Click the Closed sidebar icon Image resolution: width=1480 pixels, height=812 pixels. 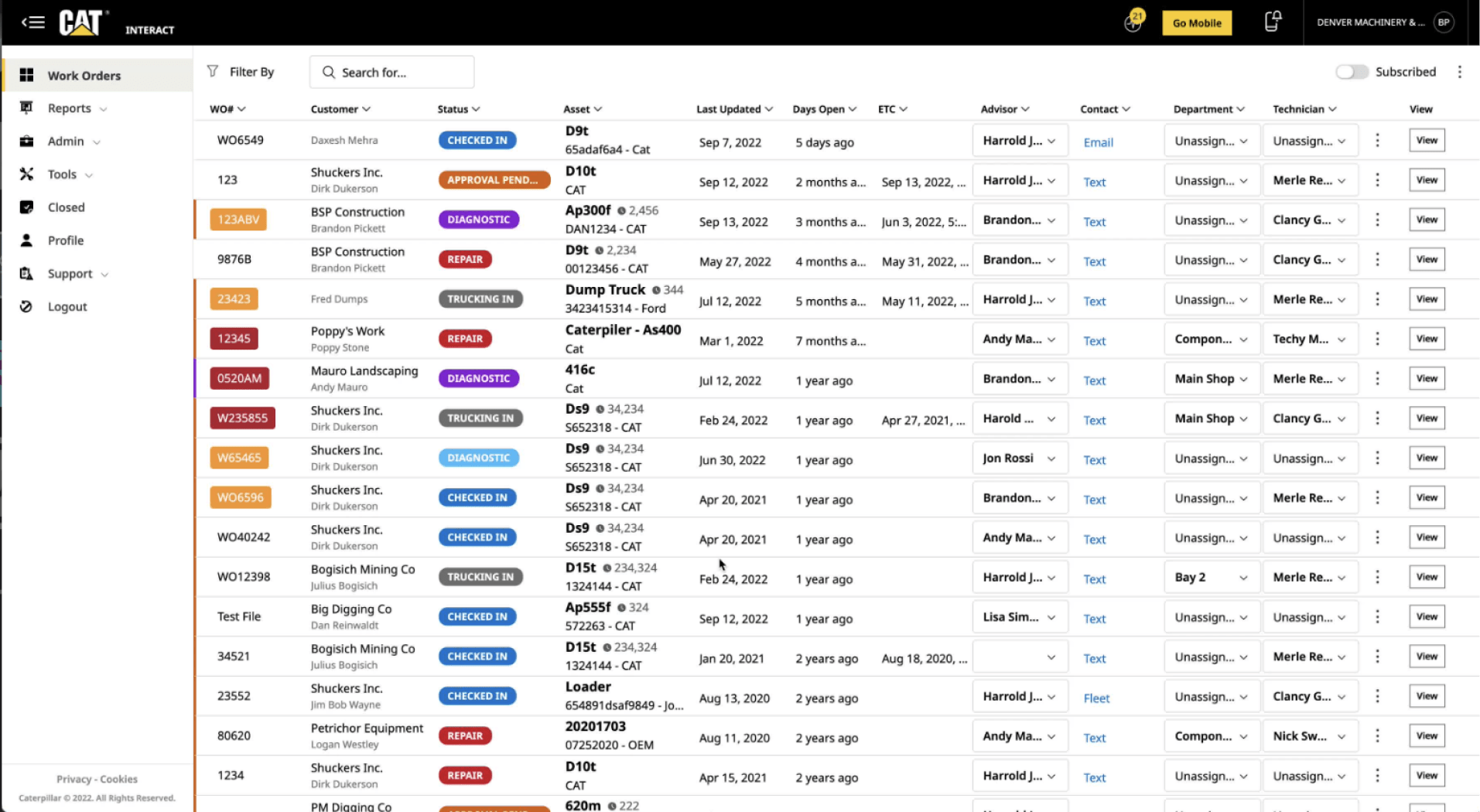pyautogui.click(x=26, y=207)
